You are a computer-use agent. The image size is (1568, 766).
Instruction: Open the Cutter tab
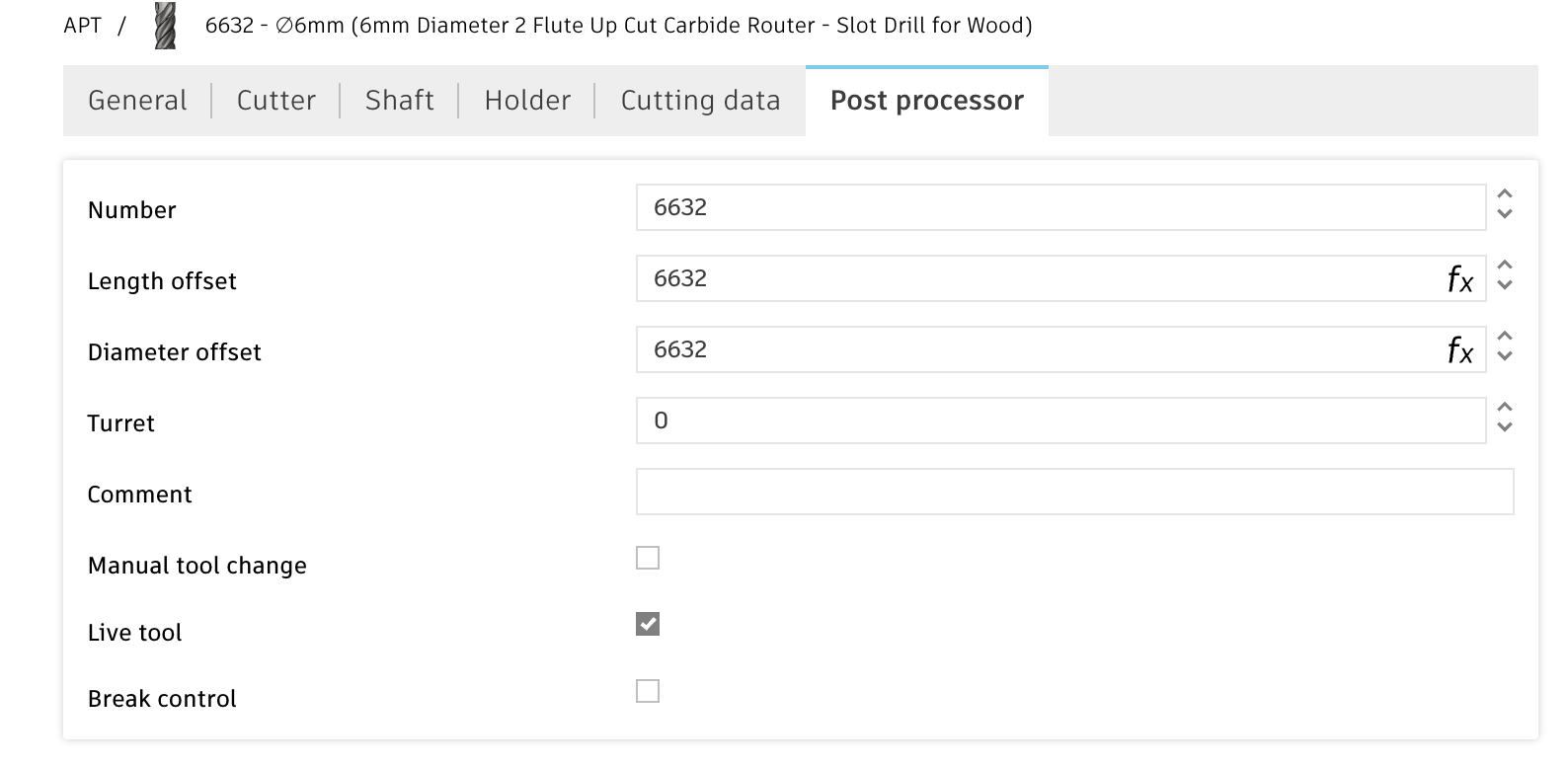(276, 101)
